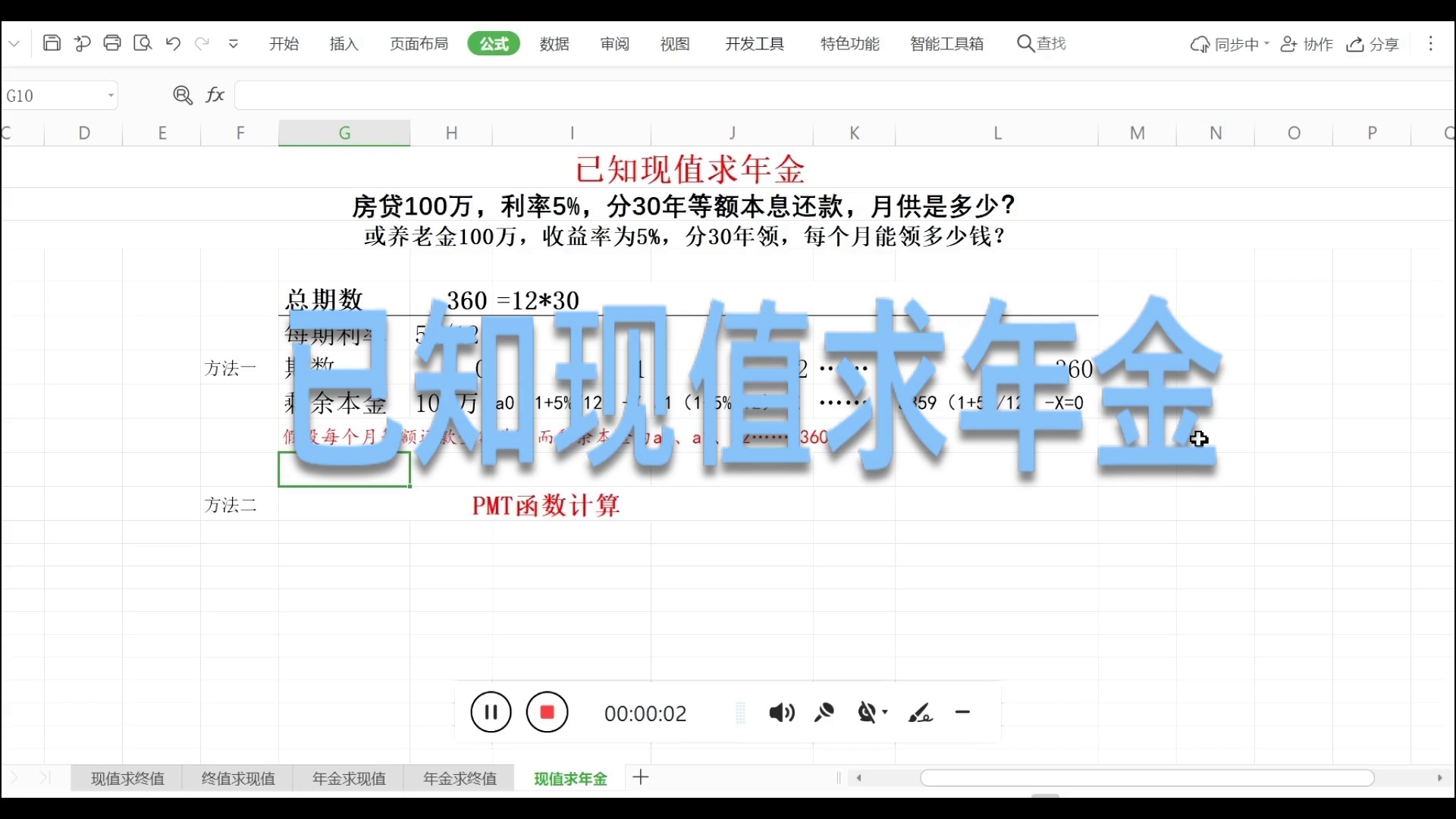Viewport: 1456px width, 819px height.
Task: Save the workbook using the save icon
Action: pos(52,43)
